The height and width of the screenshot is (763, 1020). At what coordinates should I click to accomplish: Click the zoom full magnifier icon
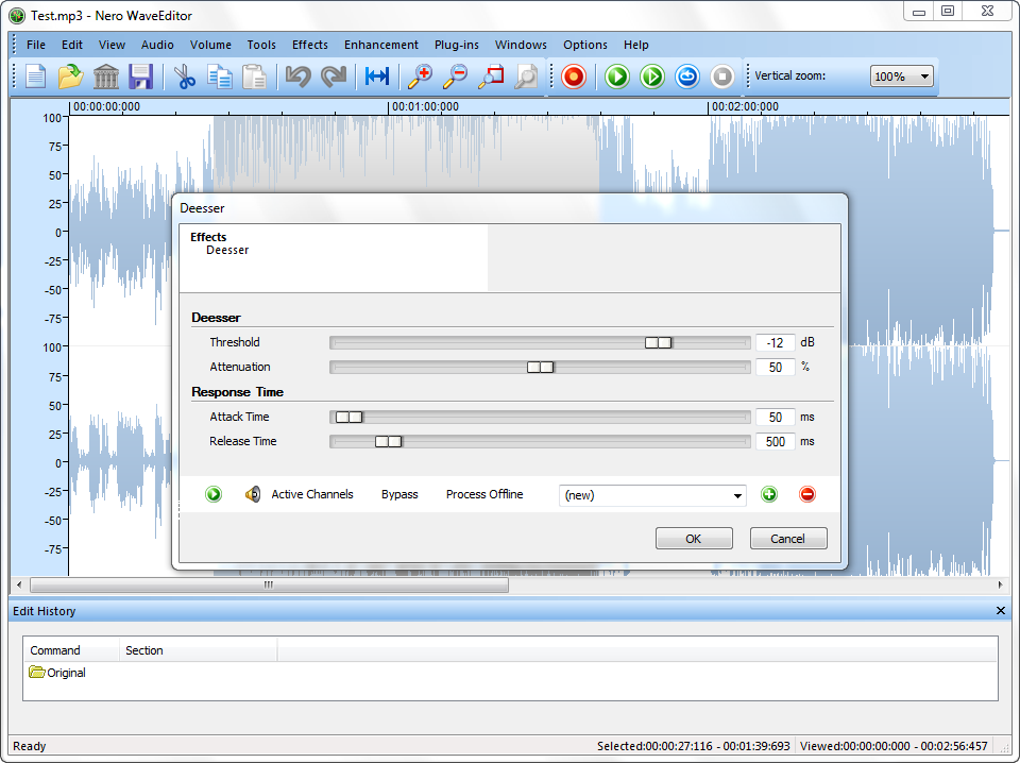526,77
